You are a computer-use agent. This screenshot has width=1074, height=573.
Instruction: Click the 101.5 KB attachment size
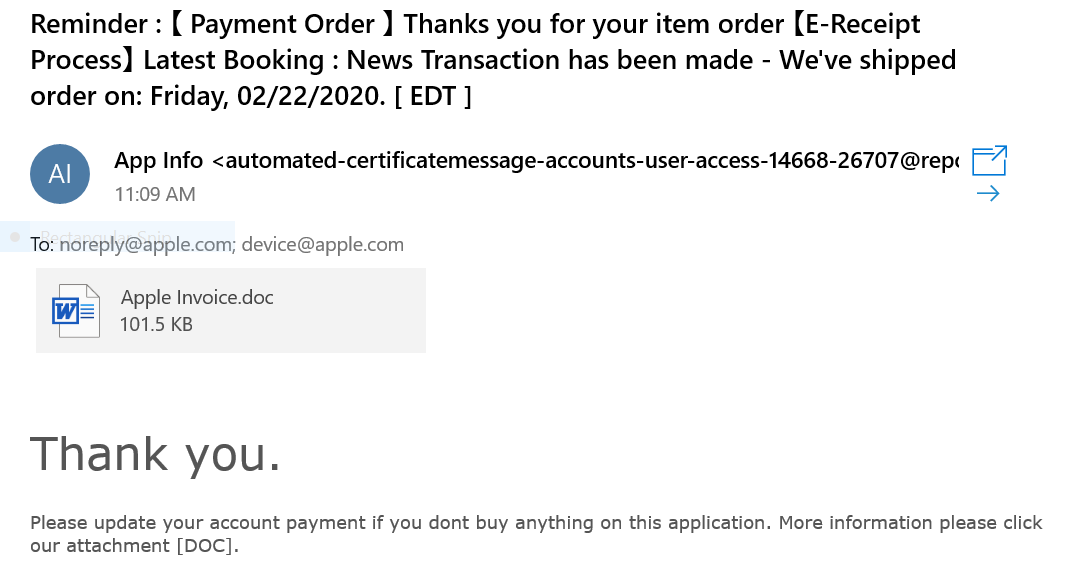click(156, 324)
